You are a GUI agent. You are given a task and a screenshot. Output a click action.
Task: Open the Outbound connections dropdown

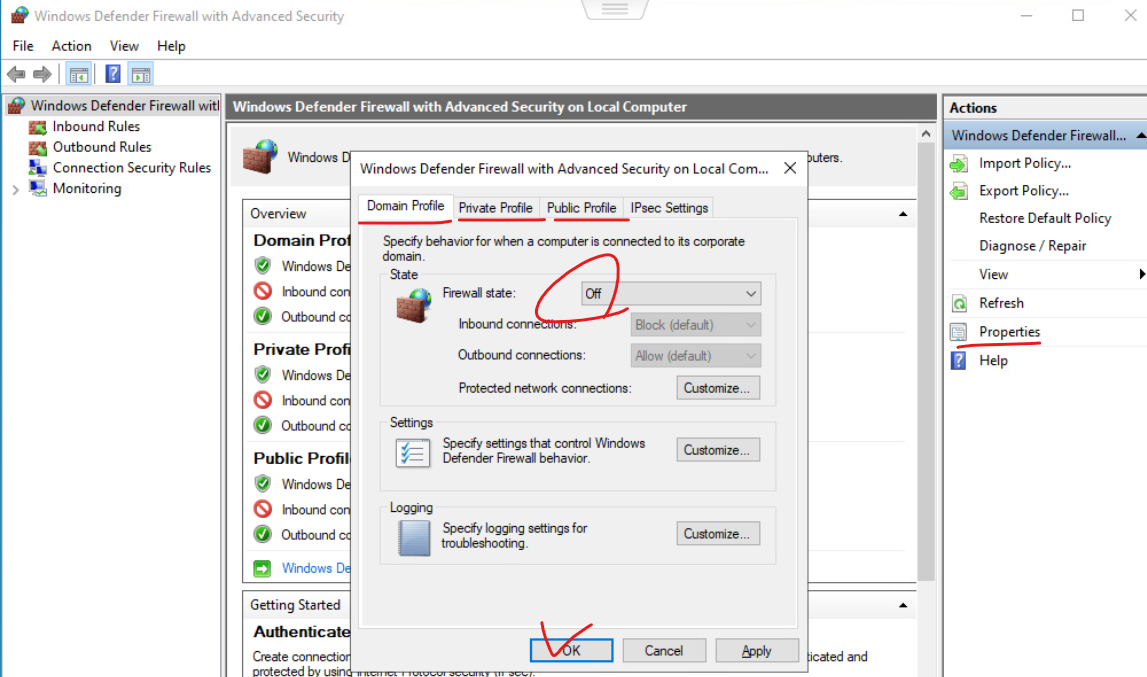coord(696,356)
